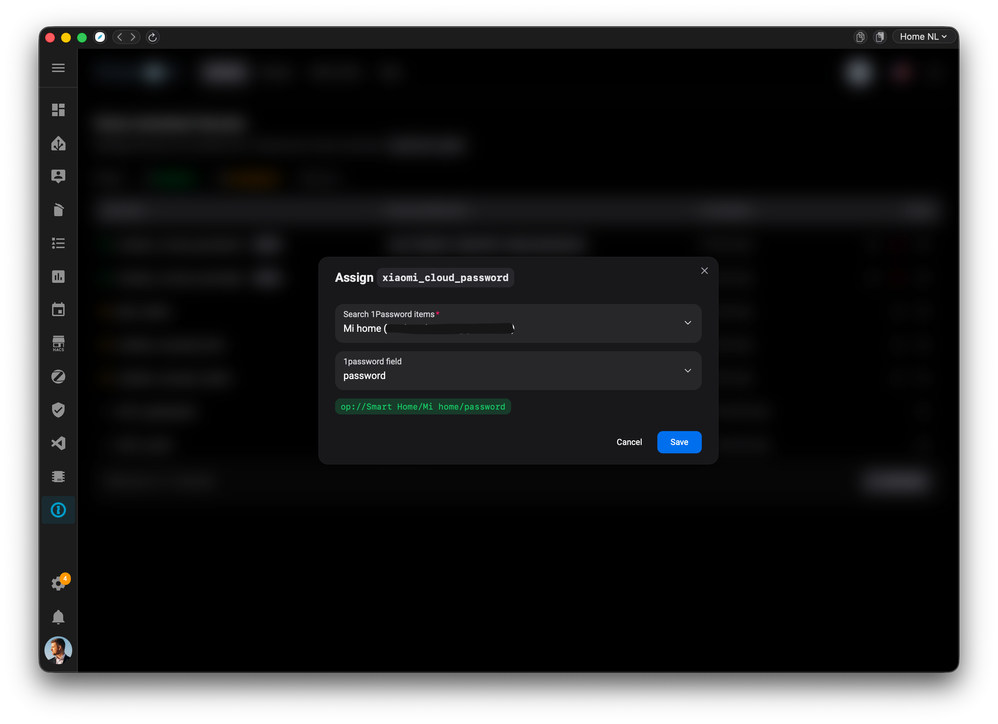Click the reload button in title bar
This screenshot has width=998, height=724.
pyautogui.click(x=152, y=37)
